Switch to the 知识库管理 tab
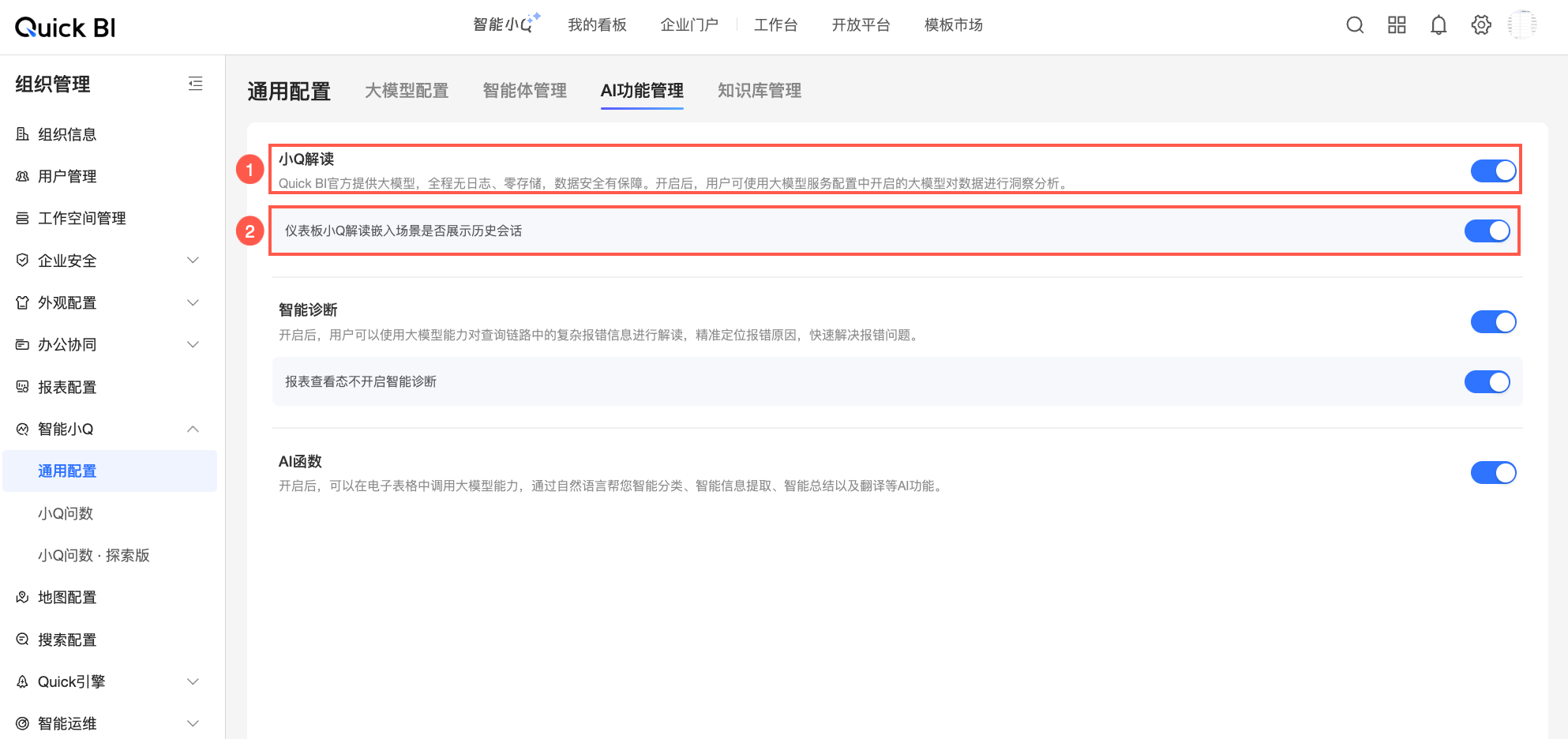The width and height of the screenshot is (1568, 739). click(x=760, y=91)
